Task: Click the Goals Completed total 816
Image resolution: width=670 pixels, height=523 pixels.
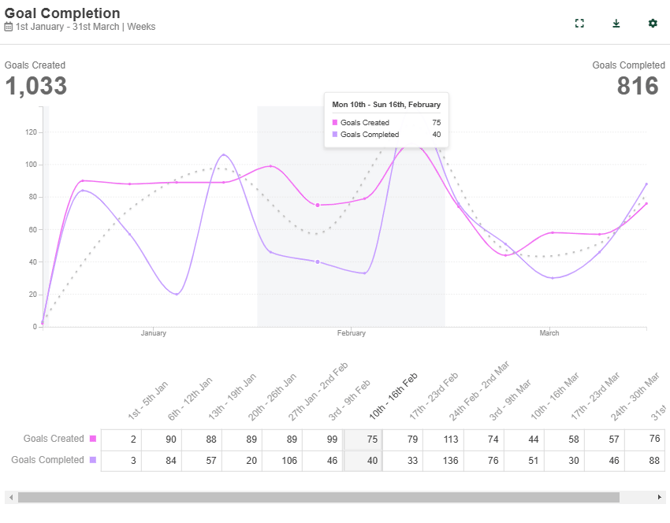Action: click(637, 86)
